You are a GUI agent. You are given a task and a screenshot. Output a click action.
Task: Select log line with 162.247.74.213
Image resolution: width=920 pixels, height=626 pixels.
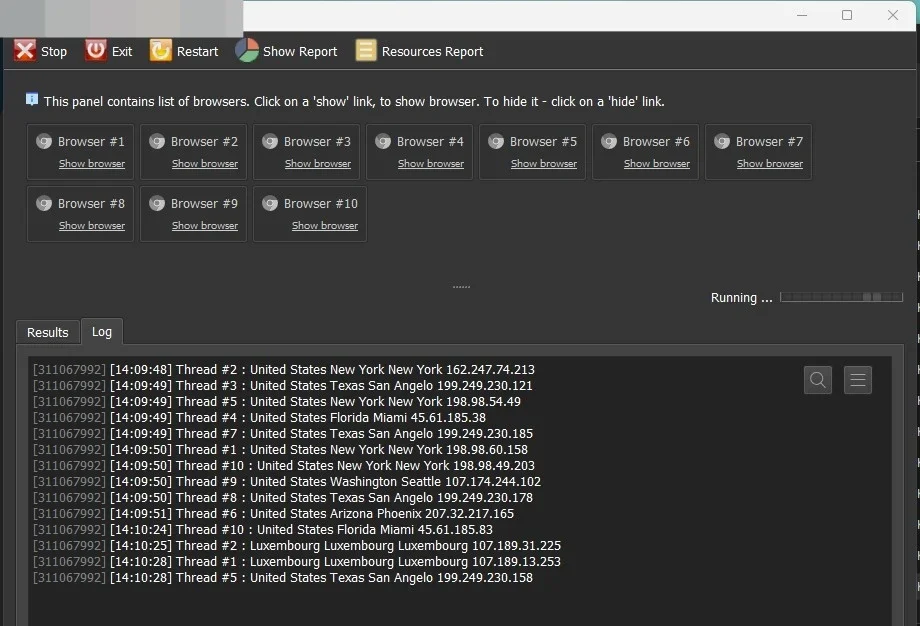click(x=284, y=370)
